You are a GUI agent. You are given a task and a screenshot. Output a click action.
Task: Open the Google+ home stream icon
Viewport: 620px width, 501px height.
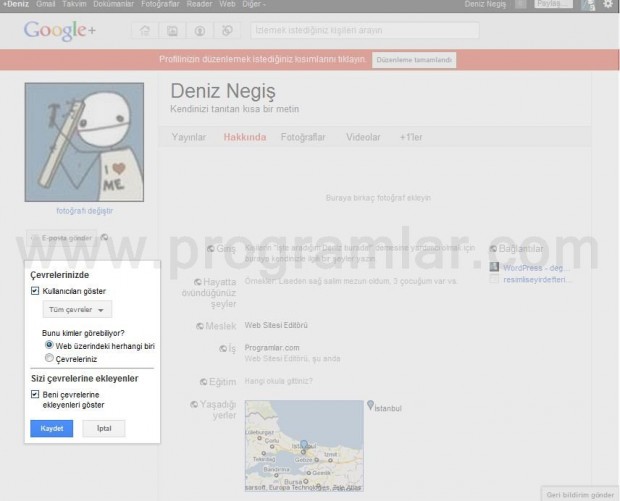click(x=145, y=30)
